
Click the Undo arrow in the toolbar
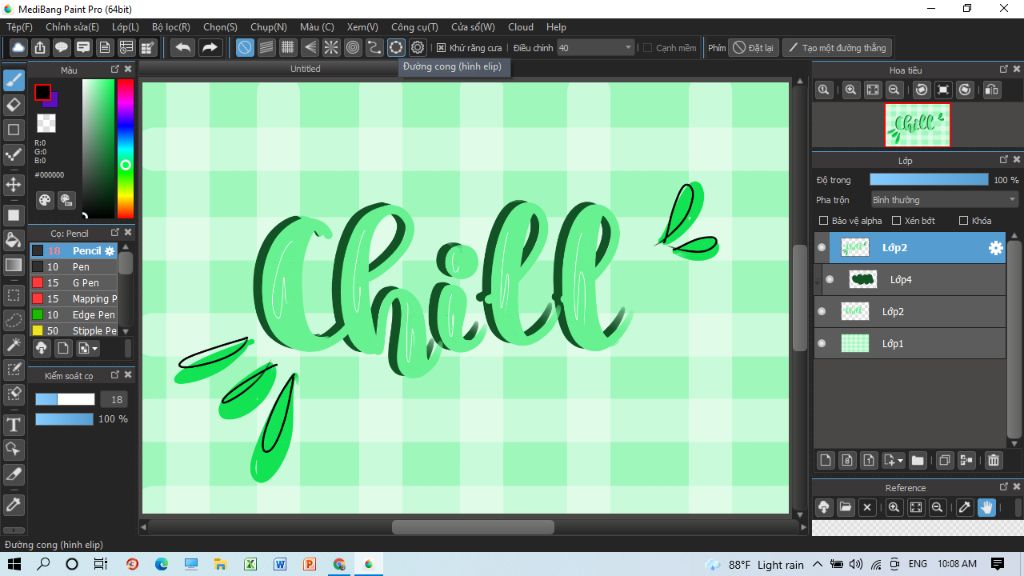click(182, 47)
